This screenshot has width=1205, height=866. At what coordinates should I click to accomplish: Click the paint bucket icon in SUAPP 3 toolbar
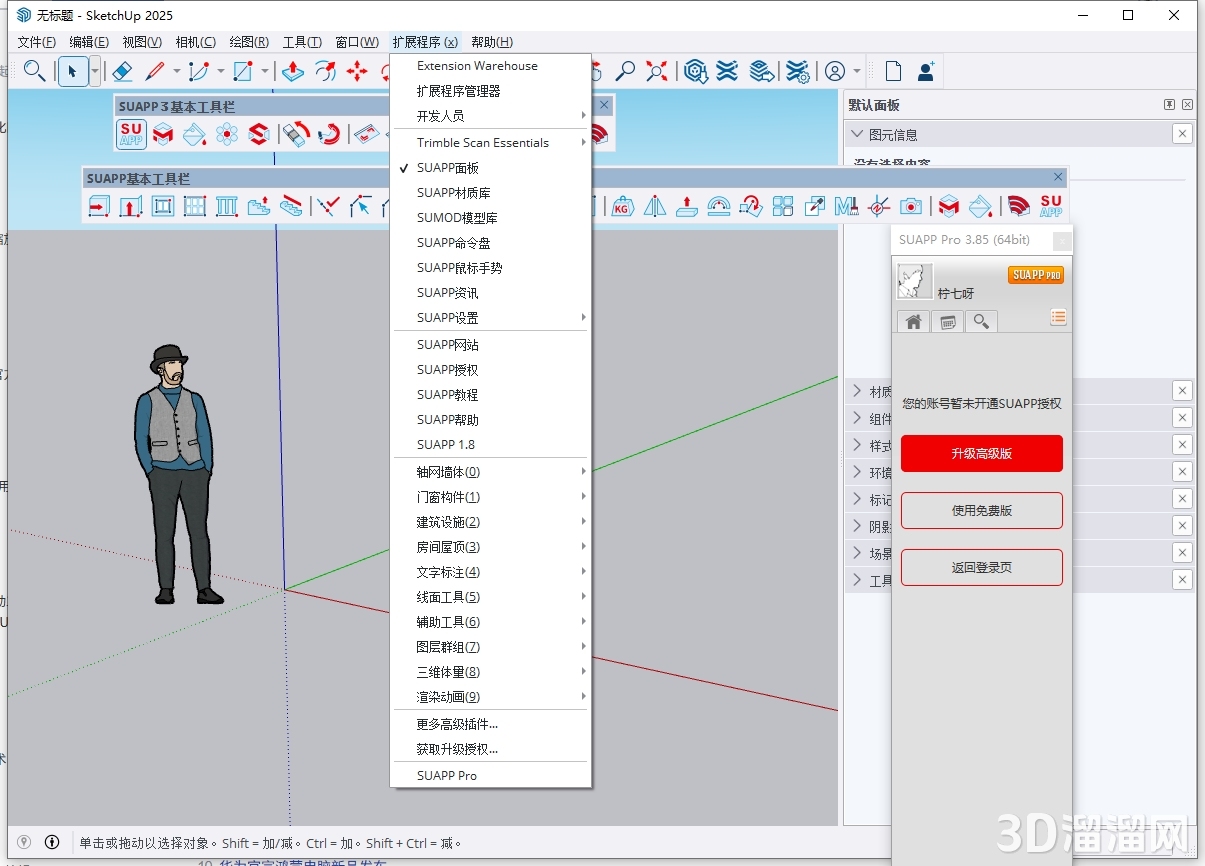click(195, 134)
